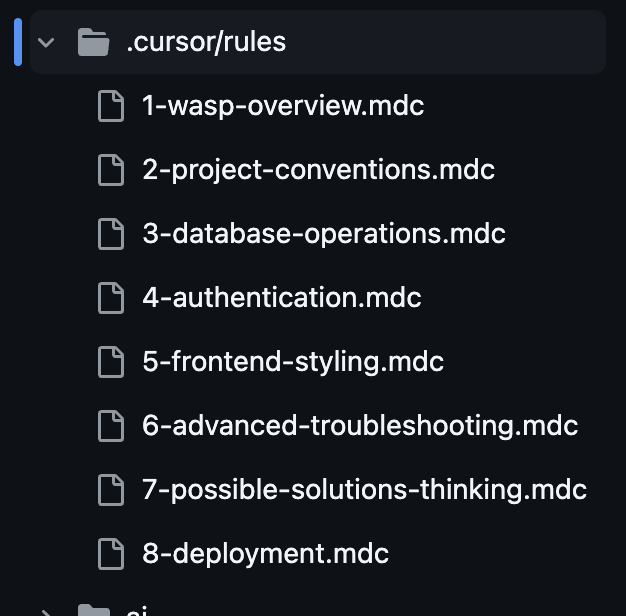
Task: Collapse the .cursor/rules folder chevron
Action: click(x=46, y=42)
